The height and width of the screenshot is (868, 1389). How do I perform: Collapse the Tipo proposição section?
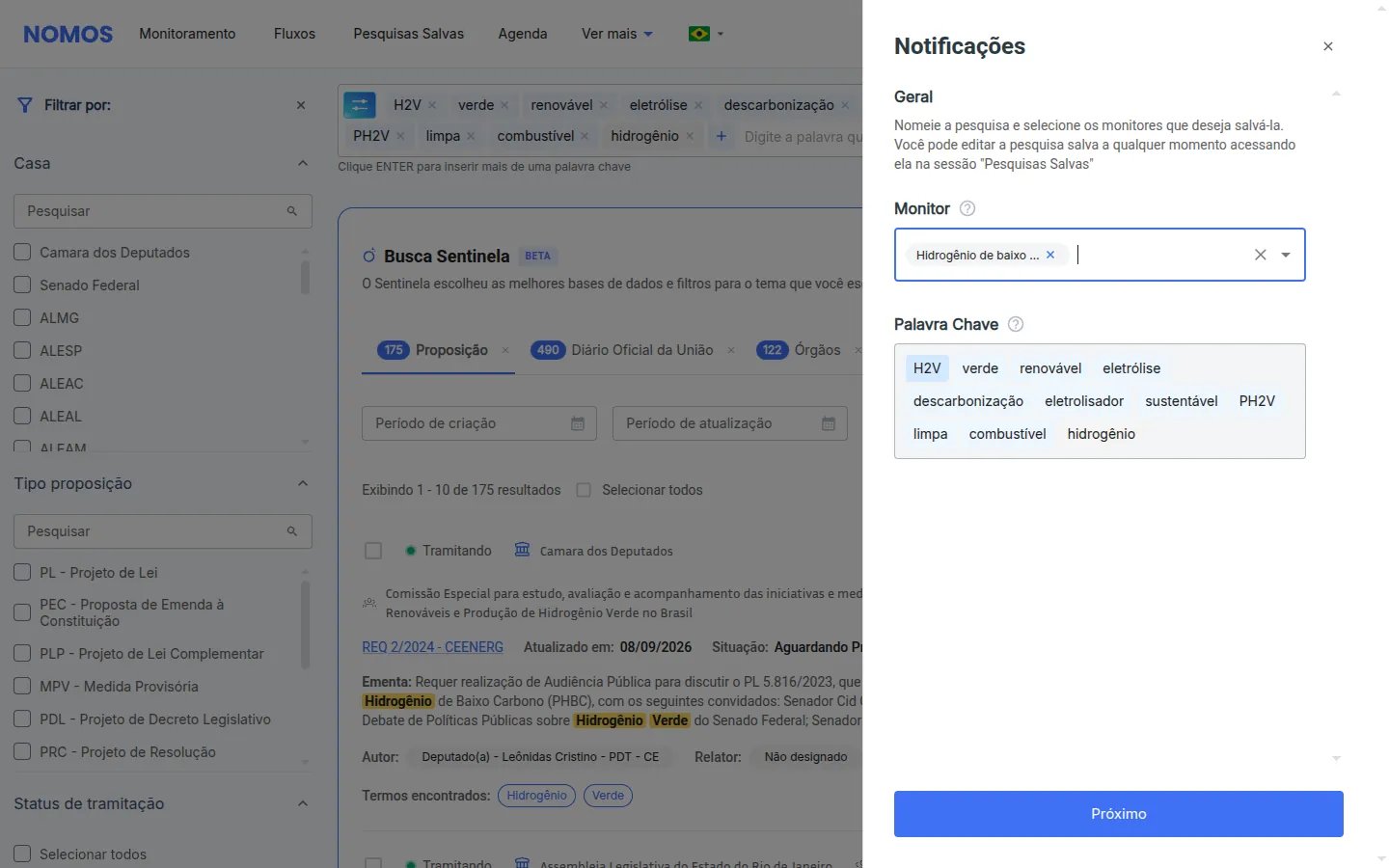[303, 483]
